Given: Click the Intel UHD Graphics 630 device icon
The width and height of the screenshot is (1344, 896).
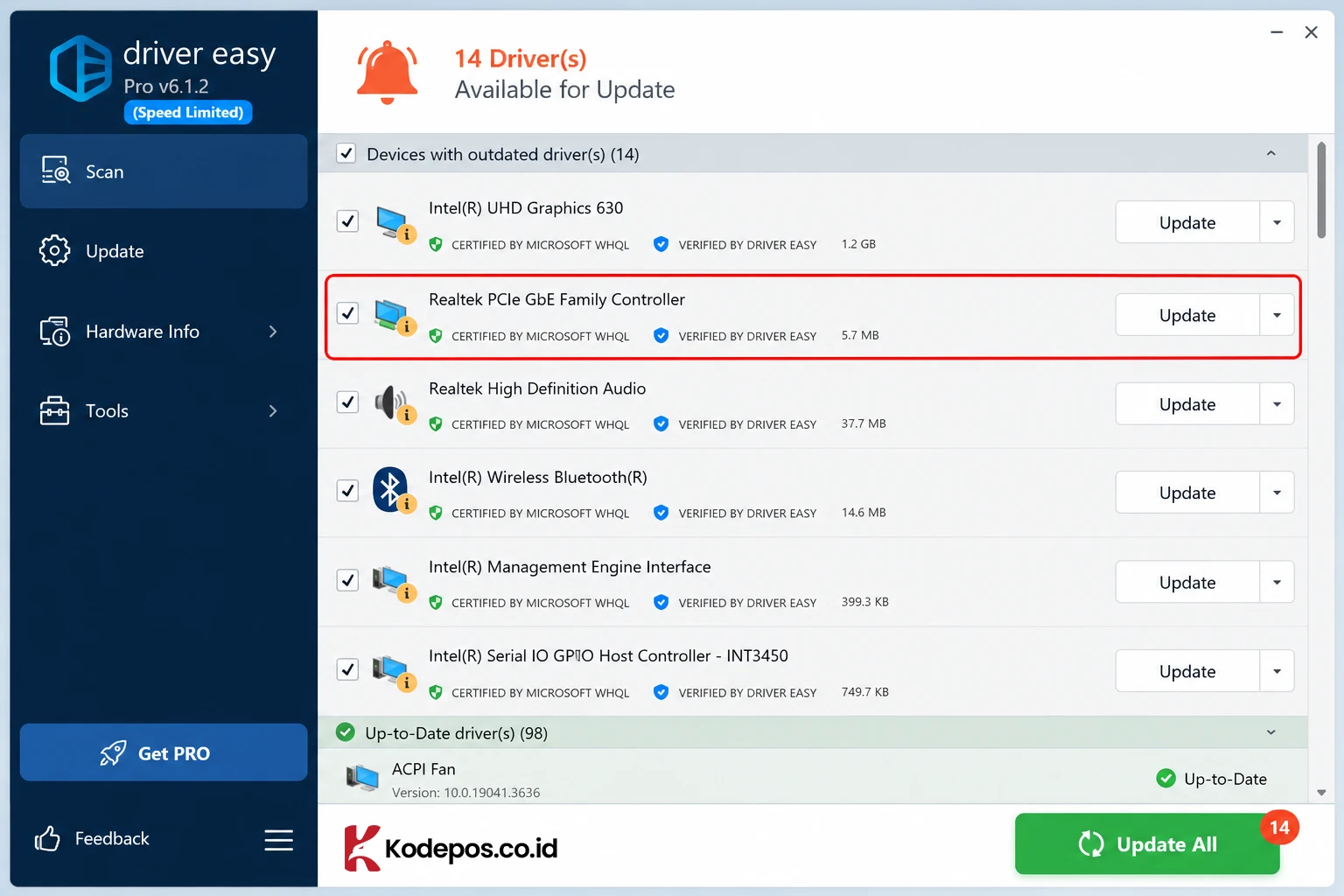Looking at the screenshot, I should pos(394,224).
